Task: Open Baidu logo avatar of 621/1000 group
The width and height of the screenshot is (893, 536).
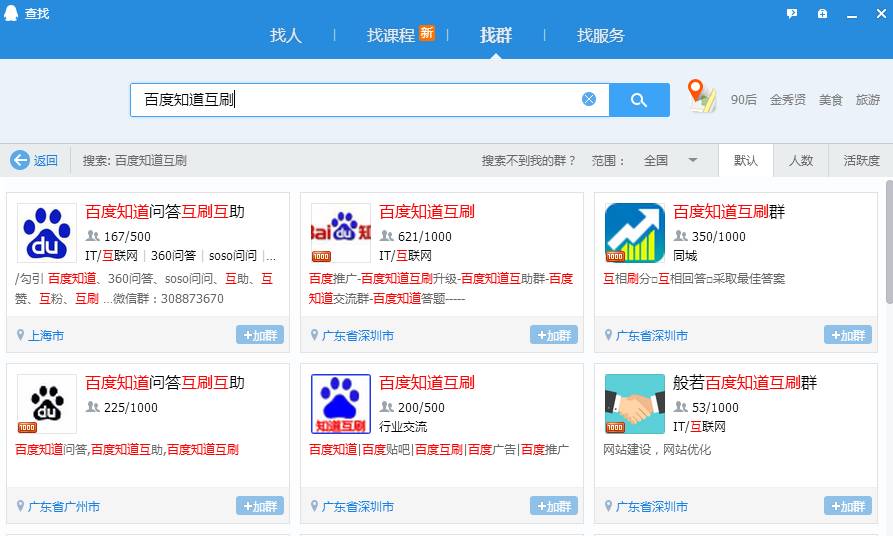Action: click(341, 233)
